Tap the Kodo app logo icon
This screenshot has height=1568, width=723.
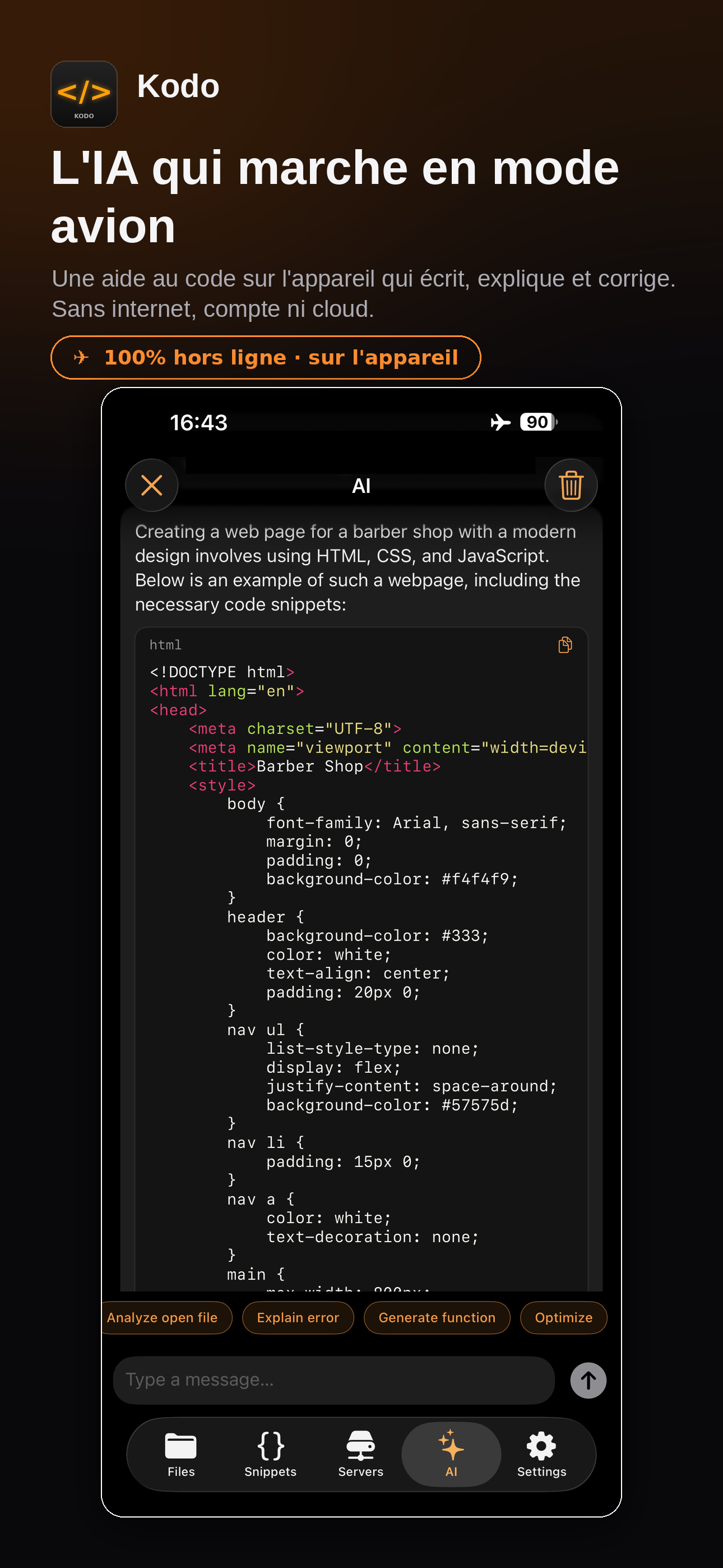point(84,94)
